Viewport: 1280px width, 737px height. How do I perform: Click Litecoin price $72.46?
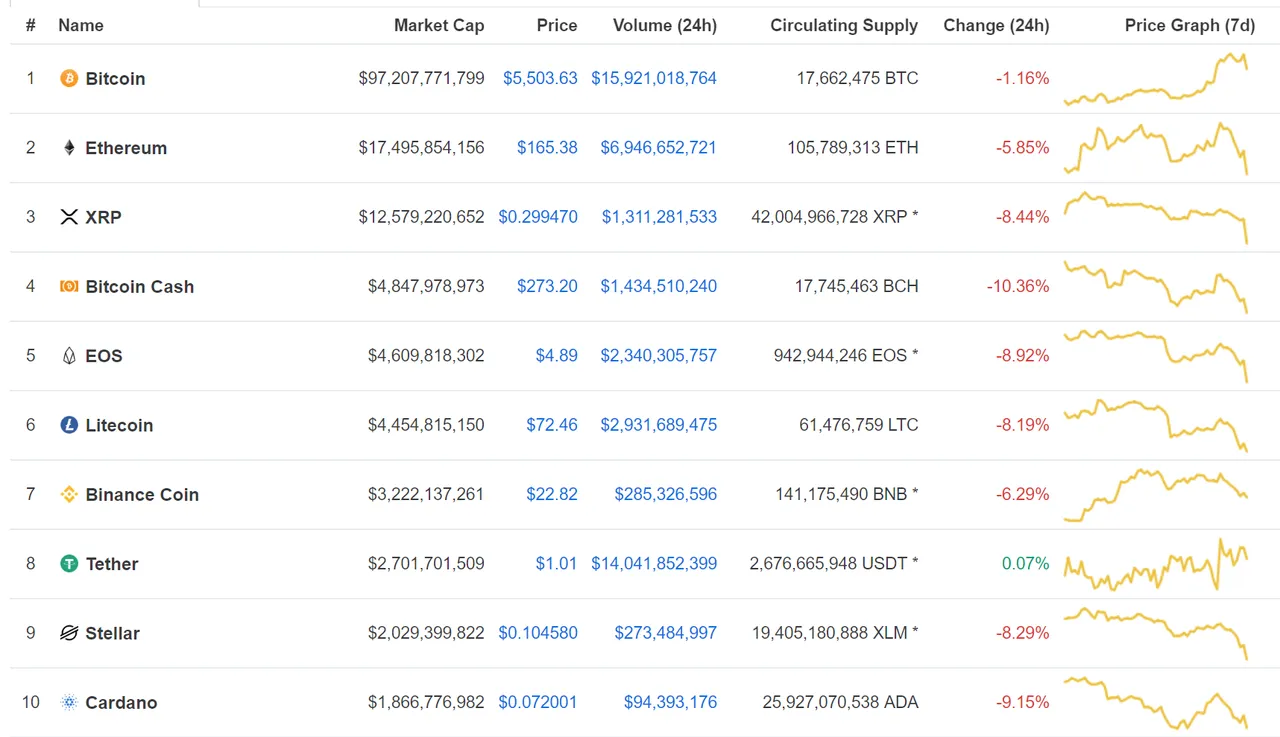pos(552,425)
